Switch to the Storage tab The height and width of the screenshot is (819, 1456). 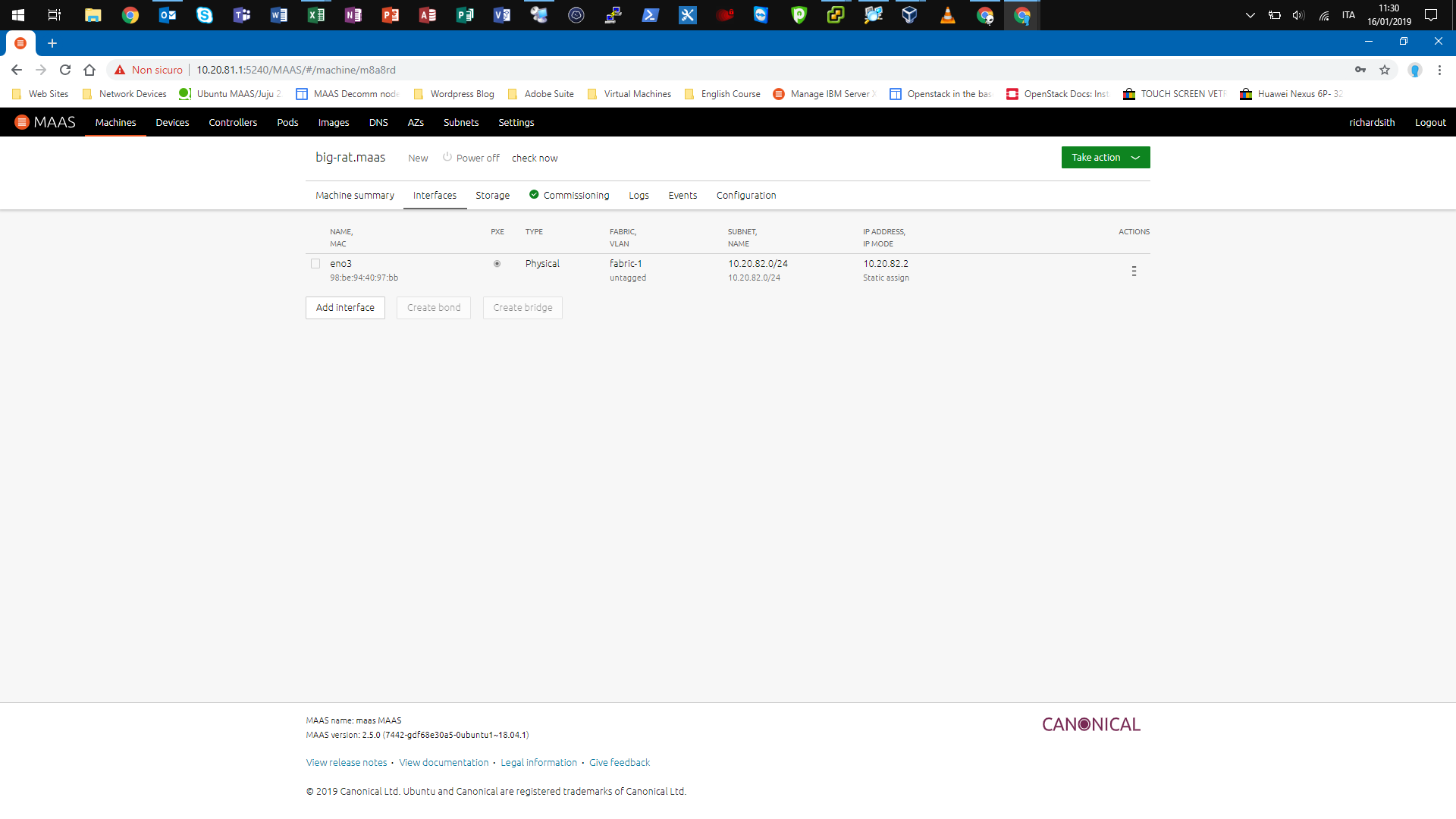coord(492,196)
